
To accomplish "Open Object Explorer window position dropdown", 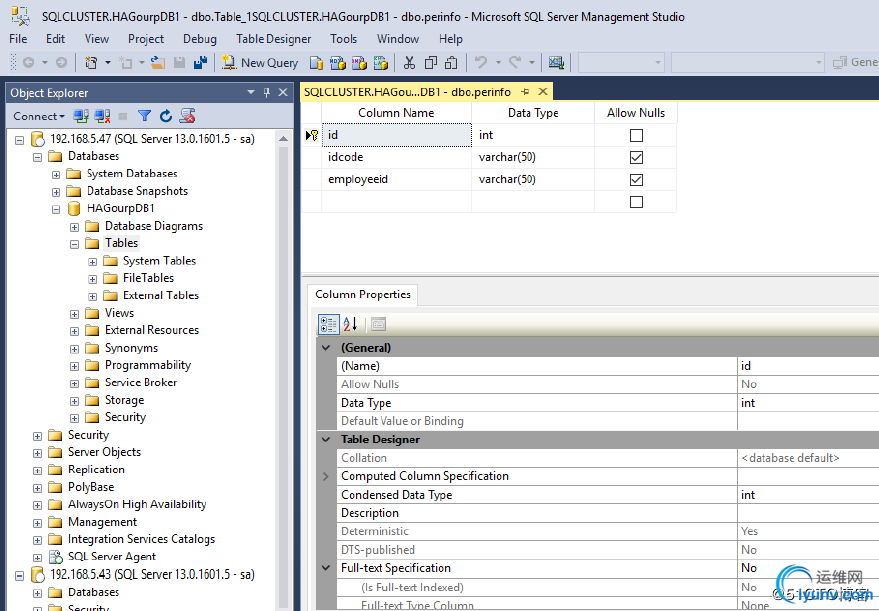I will (251, 92).
